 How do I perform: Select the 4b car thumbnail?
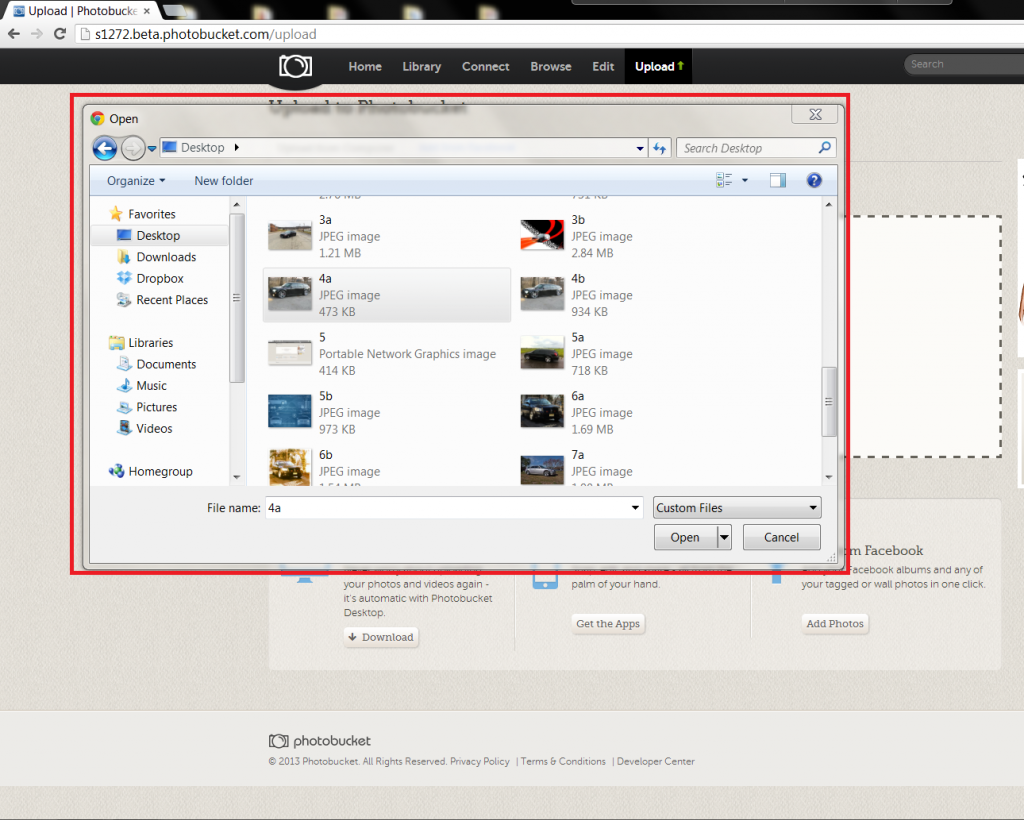542,294
